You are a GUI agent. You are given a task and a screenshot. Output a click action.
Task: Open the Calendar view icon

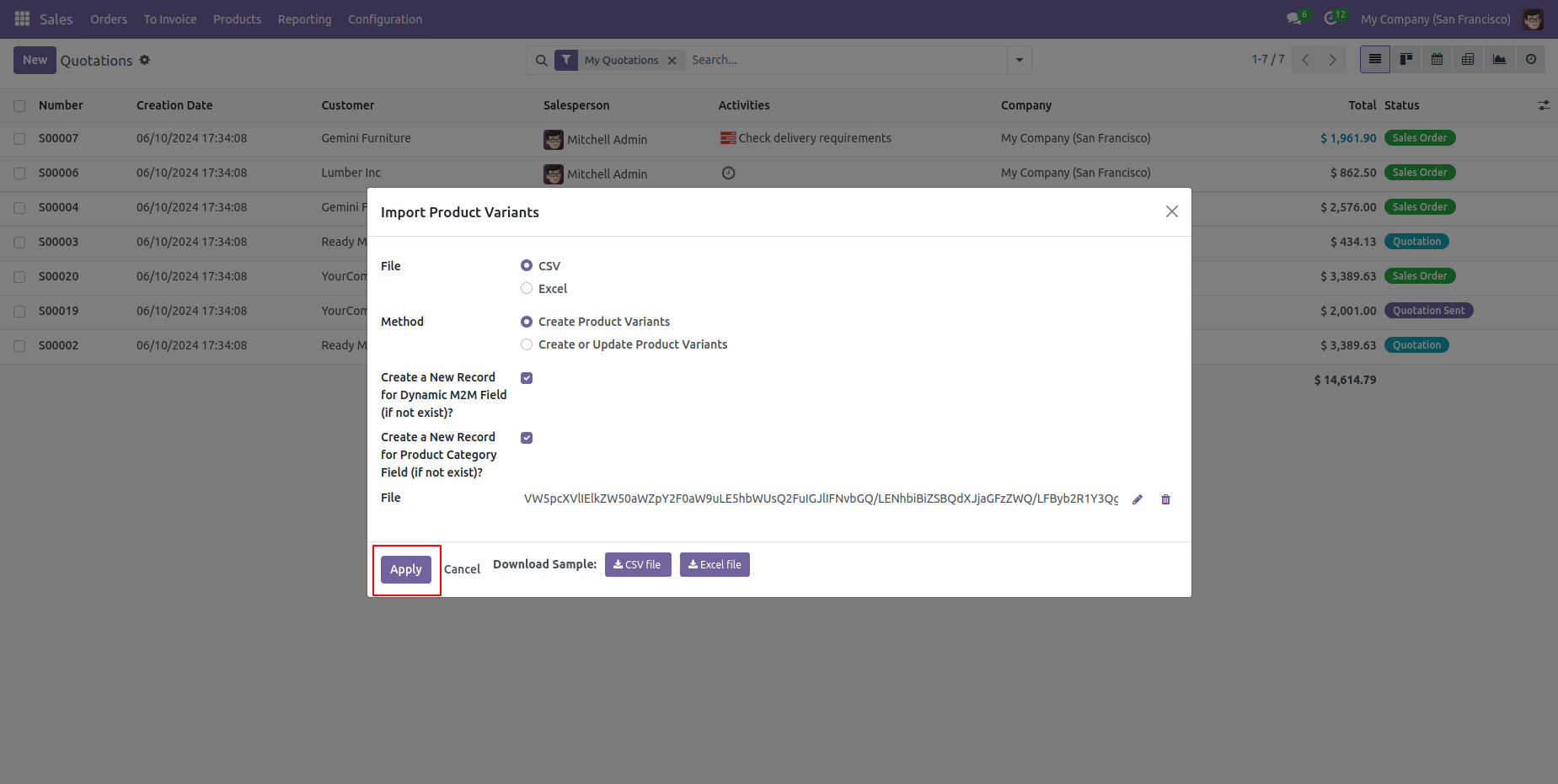point(1437,60)
